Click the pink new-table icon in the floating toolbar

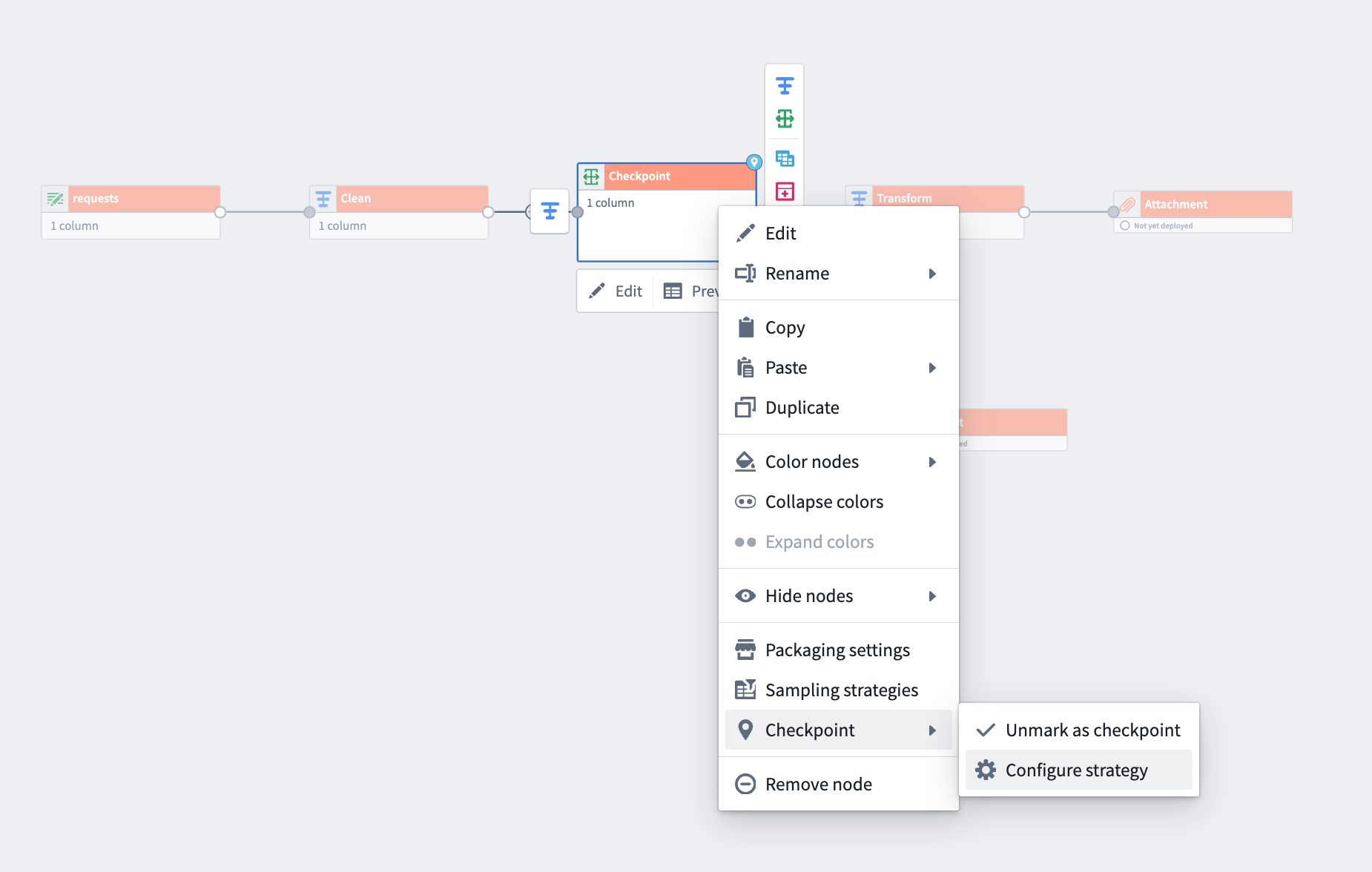[785, 191]
